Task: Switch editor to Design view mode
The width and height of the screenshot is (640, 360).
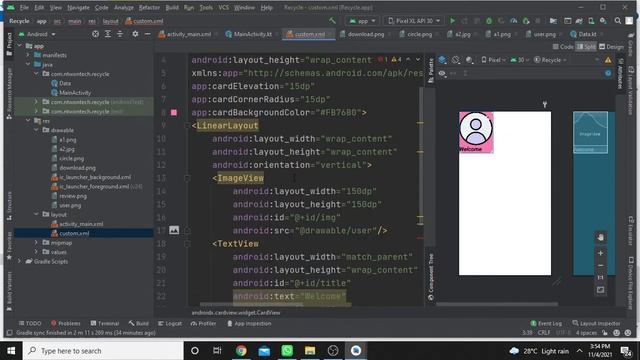Action: click(611, 47)
